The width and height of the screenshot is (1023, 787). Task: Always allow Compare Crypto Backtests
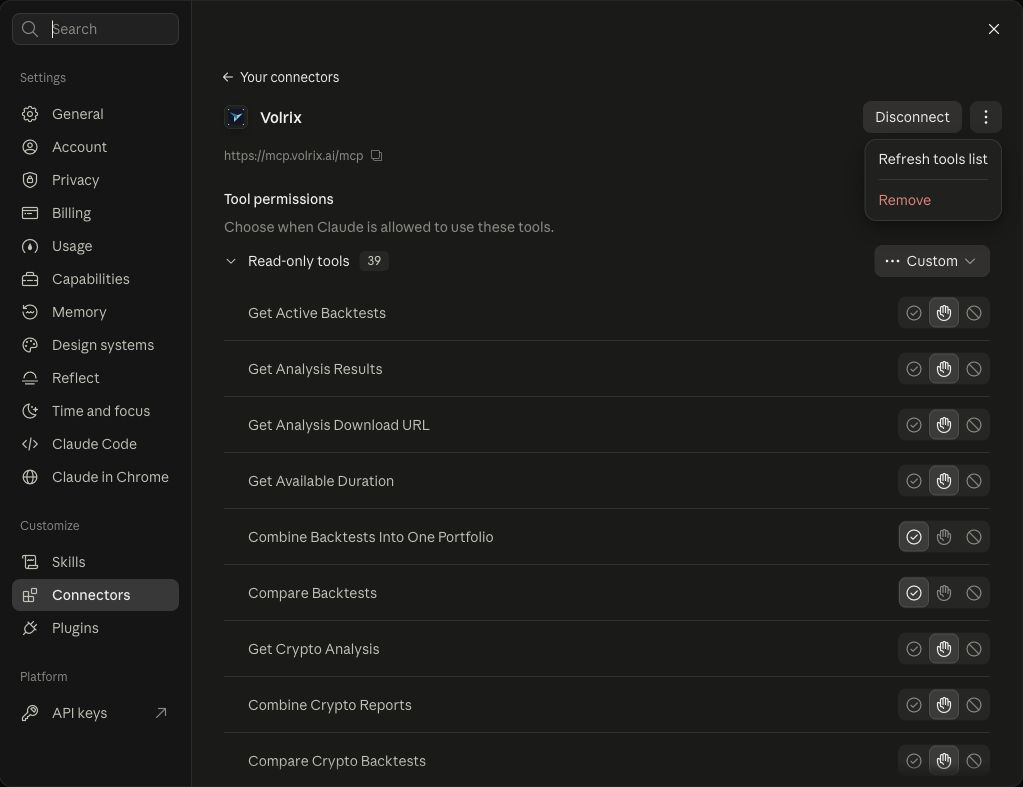tap(913, 761)
